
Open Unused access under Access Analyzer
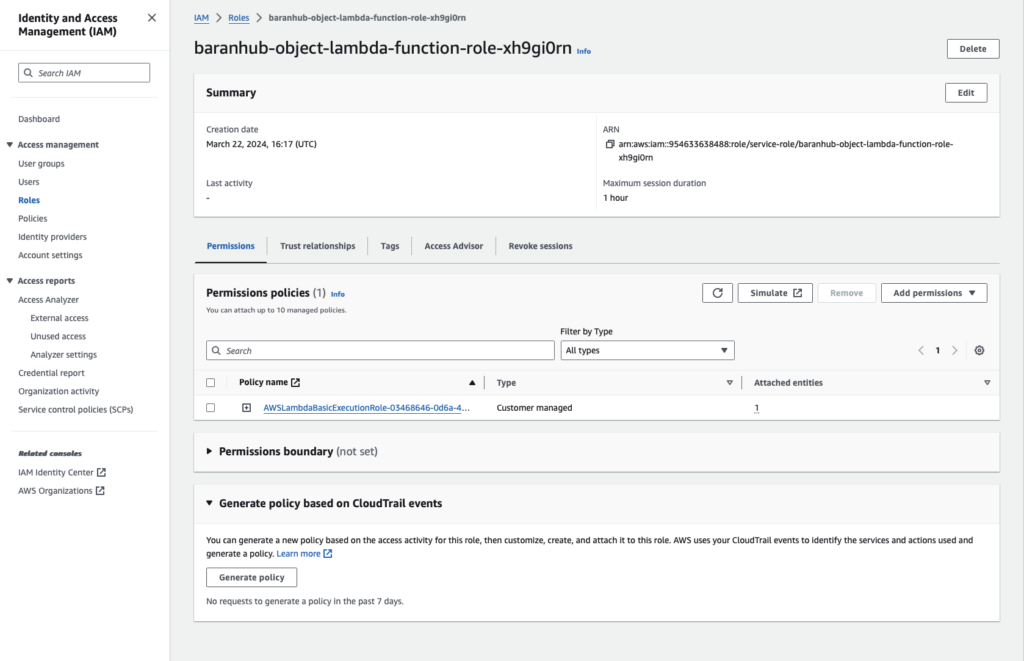coord(58,336)
